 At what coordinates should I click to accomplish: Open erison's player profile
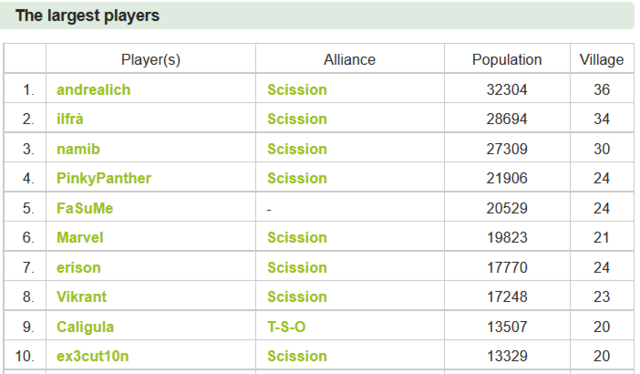78,268
